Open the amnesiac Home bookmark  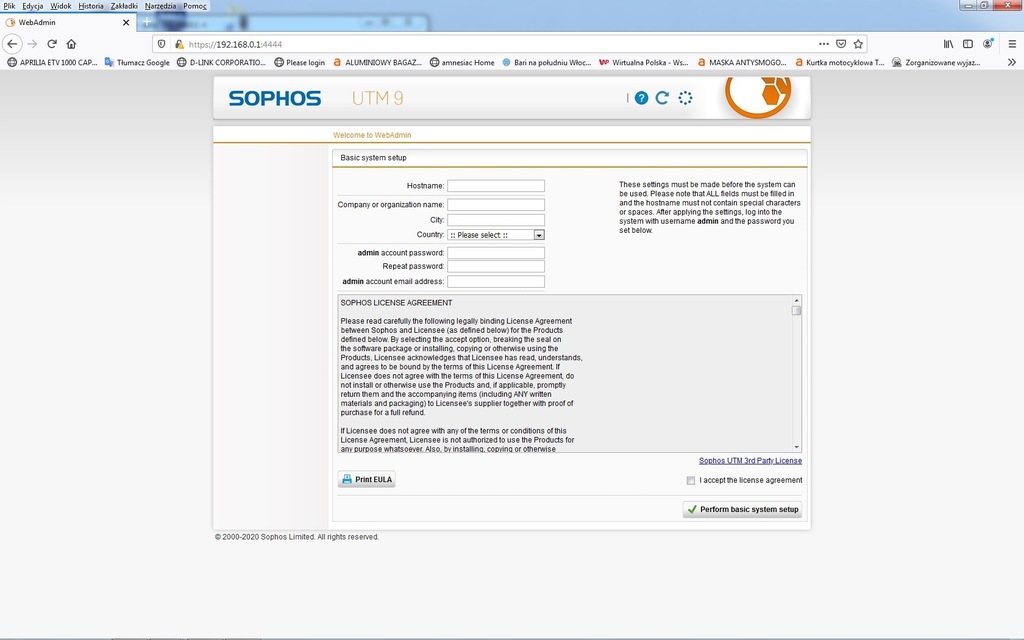[462, 63]
